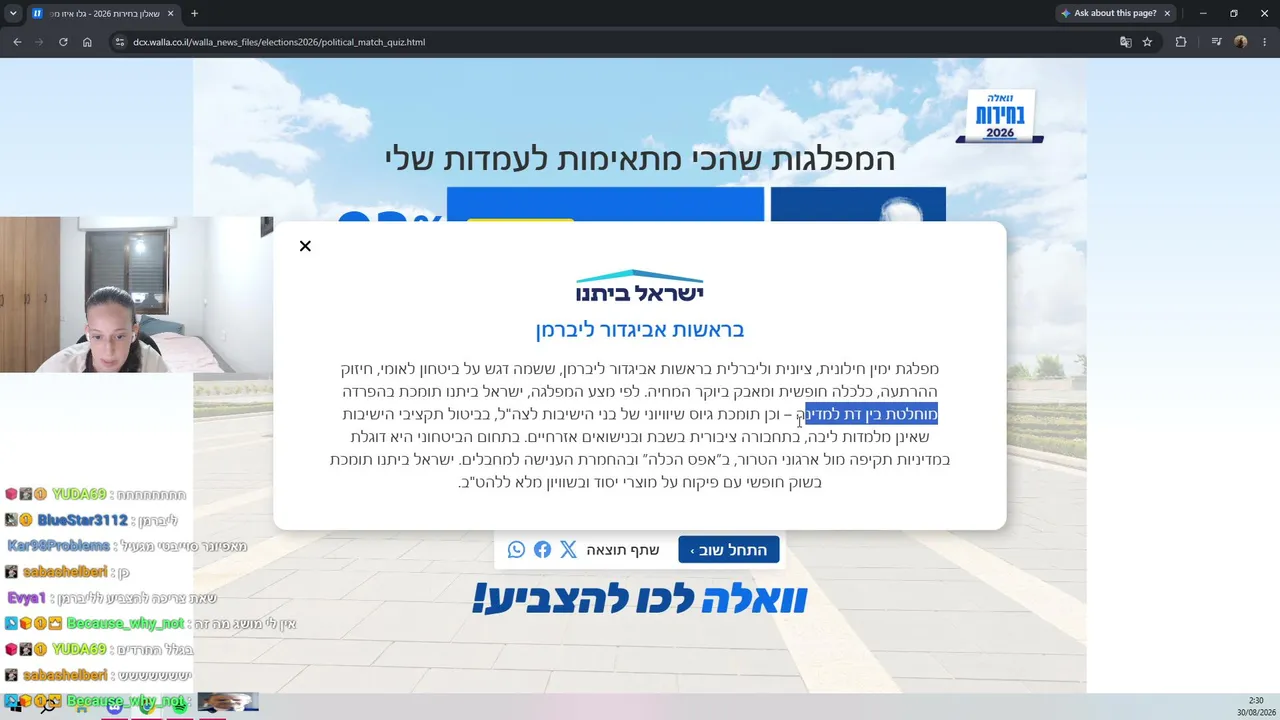This screenshot has height=720, width=1280.
Task: Open the media controls button
Action: [x=1216, y=42]
